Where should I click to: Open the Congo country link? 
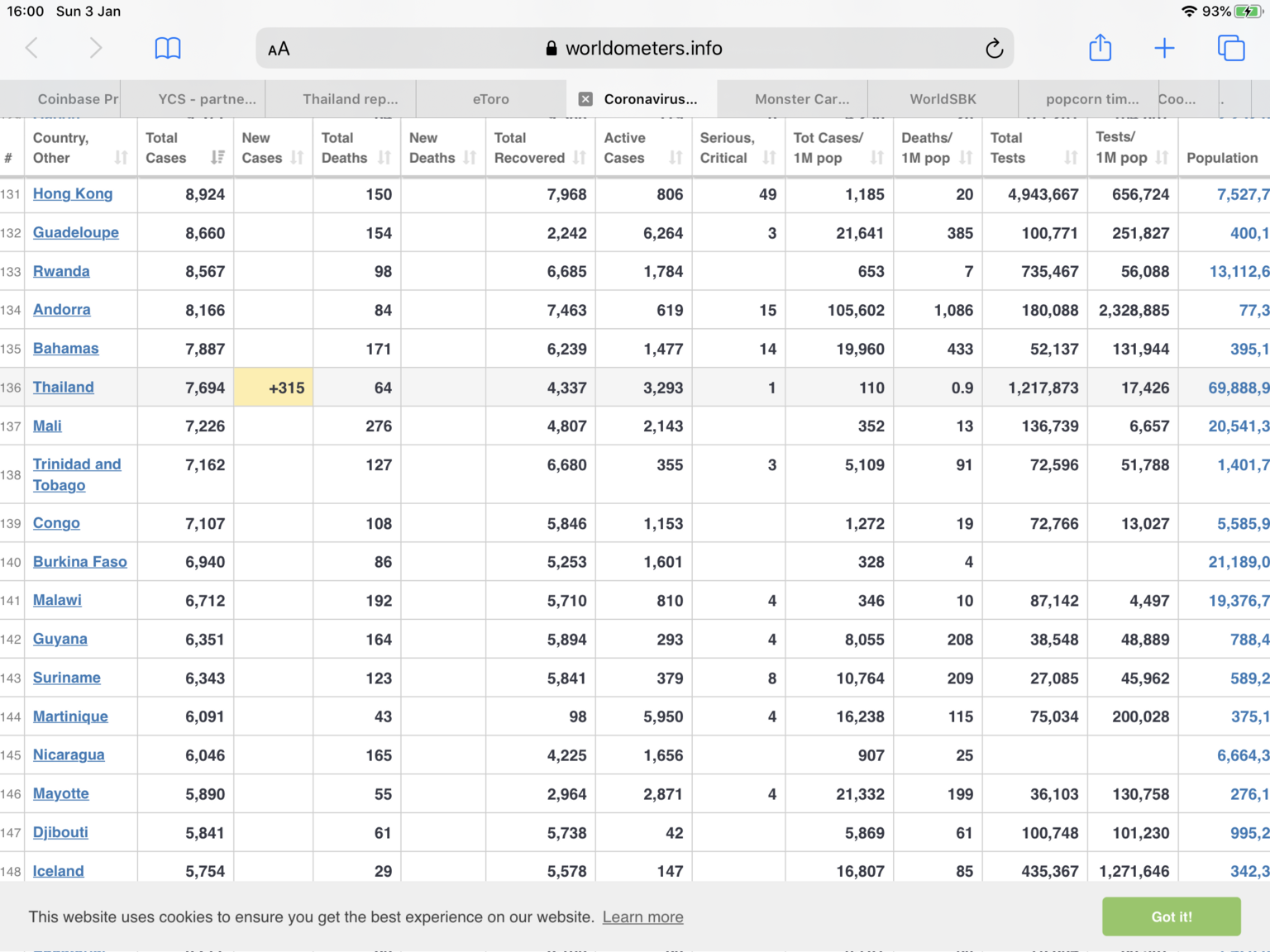point(56,523)
